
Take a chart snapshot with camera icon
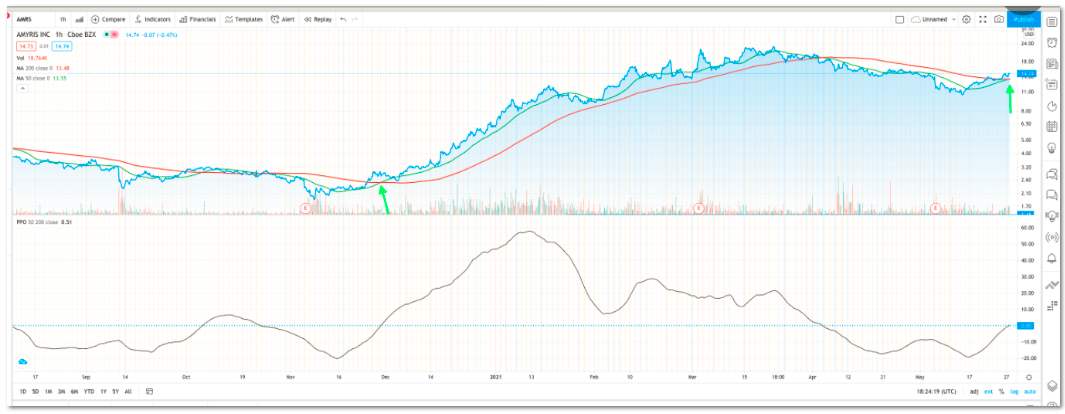pos(998,19)
